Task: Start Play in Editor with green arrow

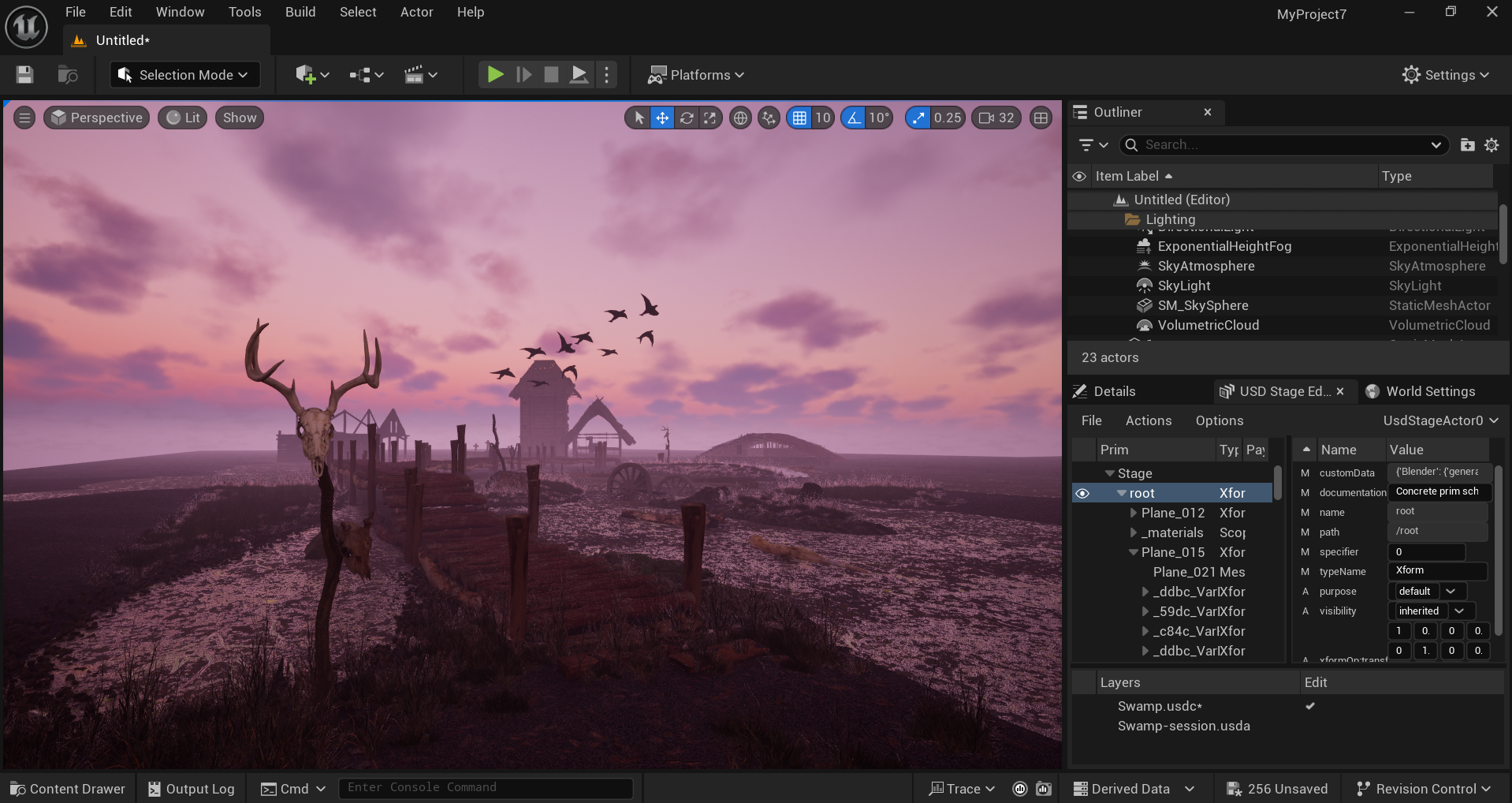Action: pos(495,75)
